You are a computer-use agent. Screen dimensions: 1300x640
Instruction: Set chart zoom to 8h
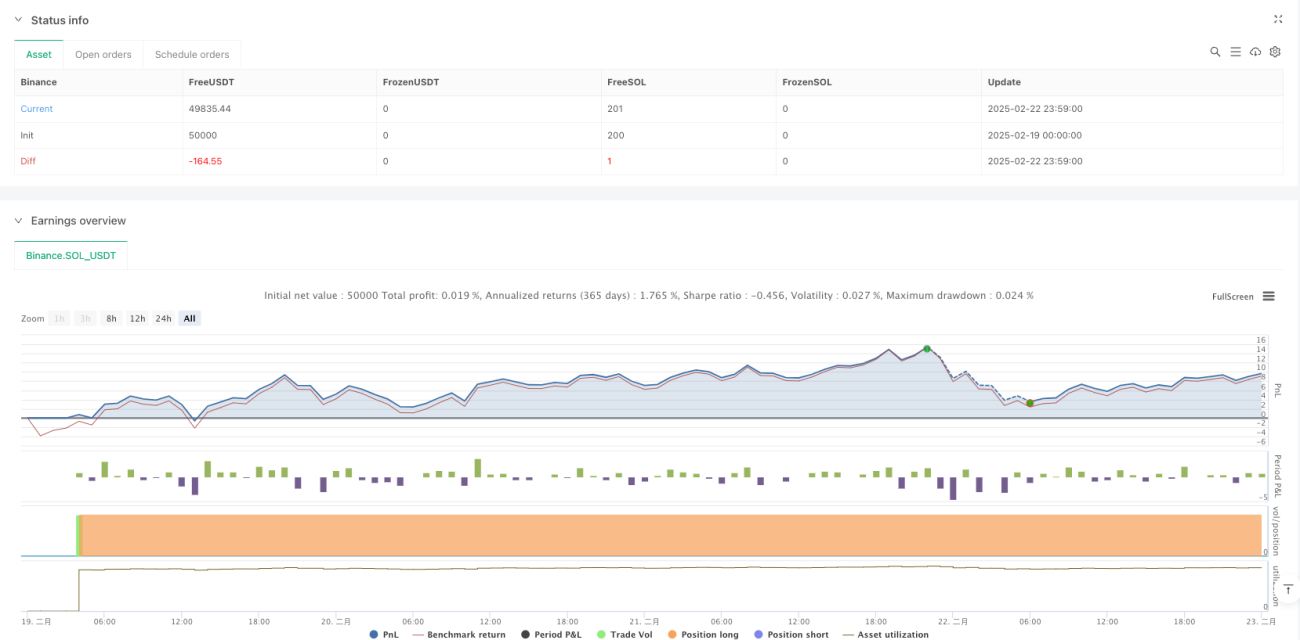[x=111, y=318]
